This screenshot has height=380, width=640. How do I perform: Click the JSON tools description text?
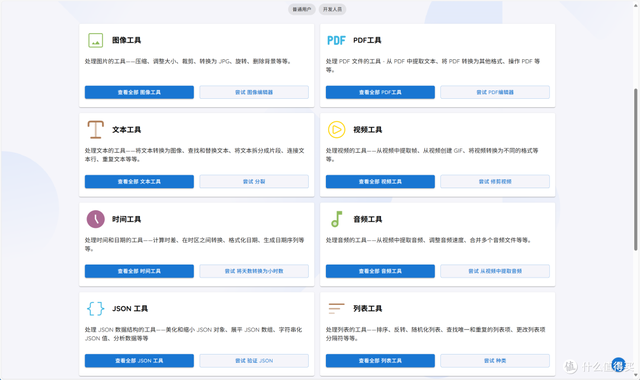[193, 333]
